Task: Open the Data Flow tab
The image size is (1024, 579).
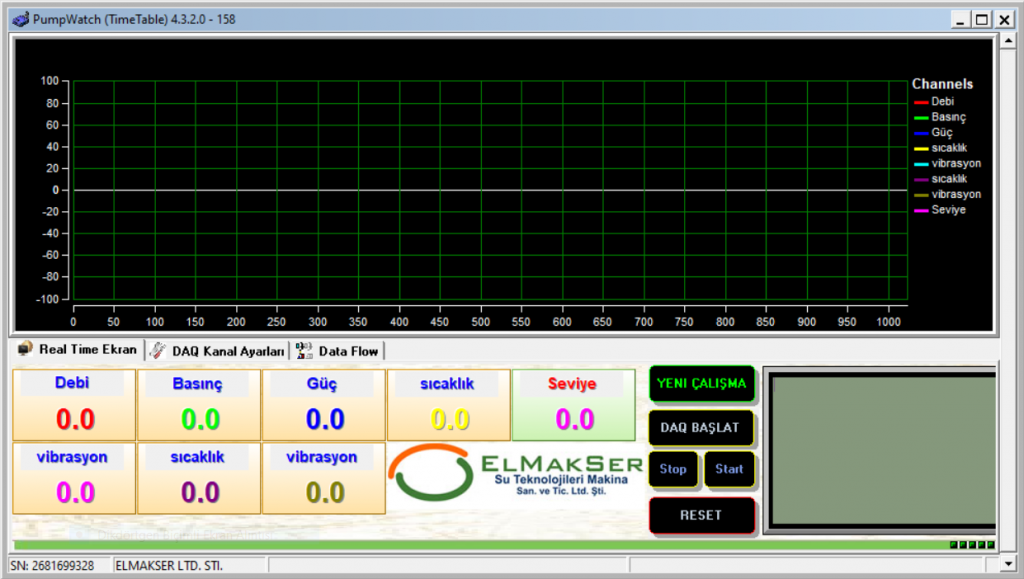Action: (x=347, y=351)
